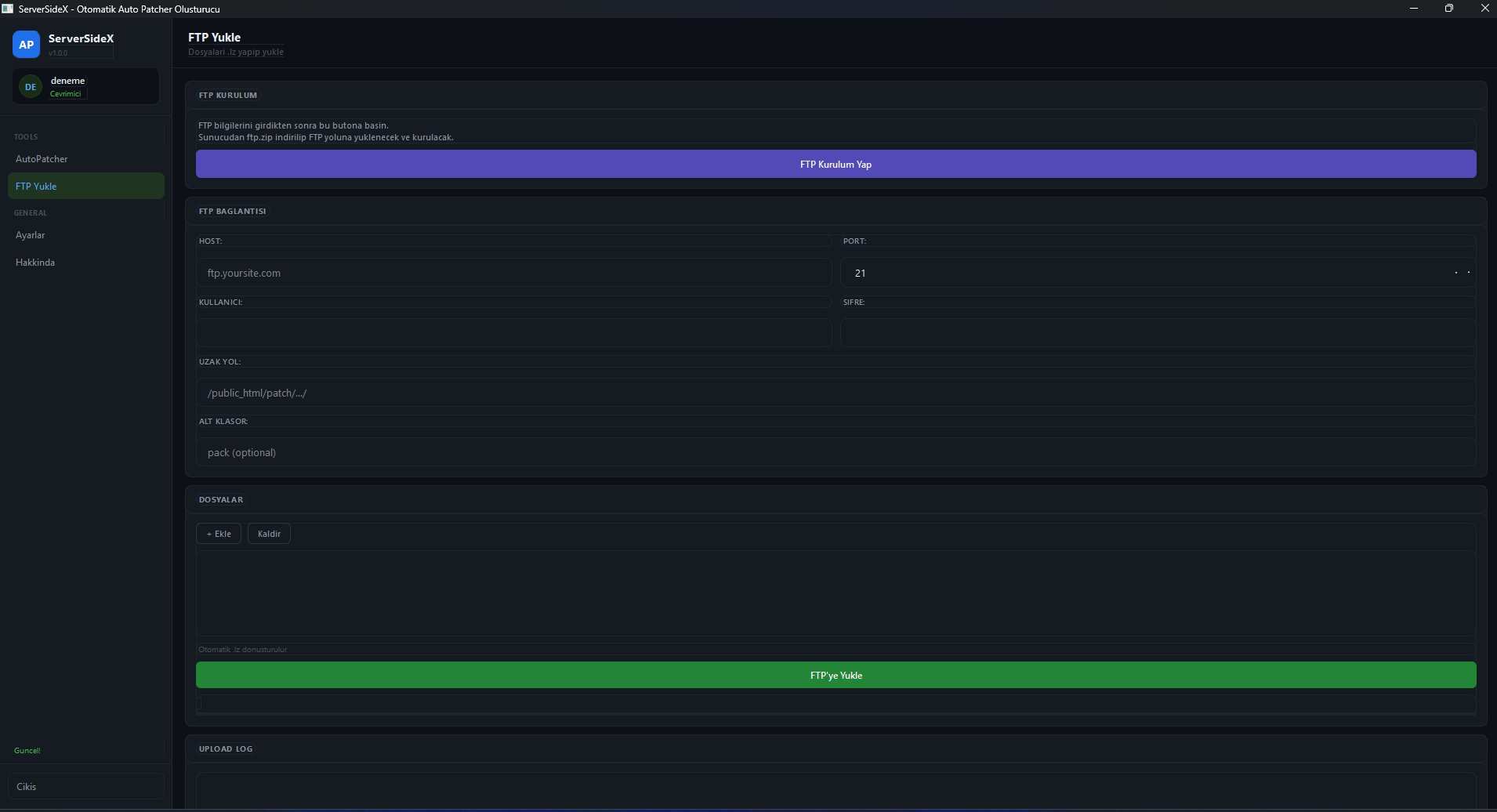Restore down the ServerSideX window
The width and height of the screenshot is (1497, 812).
[x=1449, y=8]
